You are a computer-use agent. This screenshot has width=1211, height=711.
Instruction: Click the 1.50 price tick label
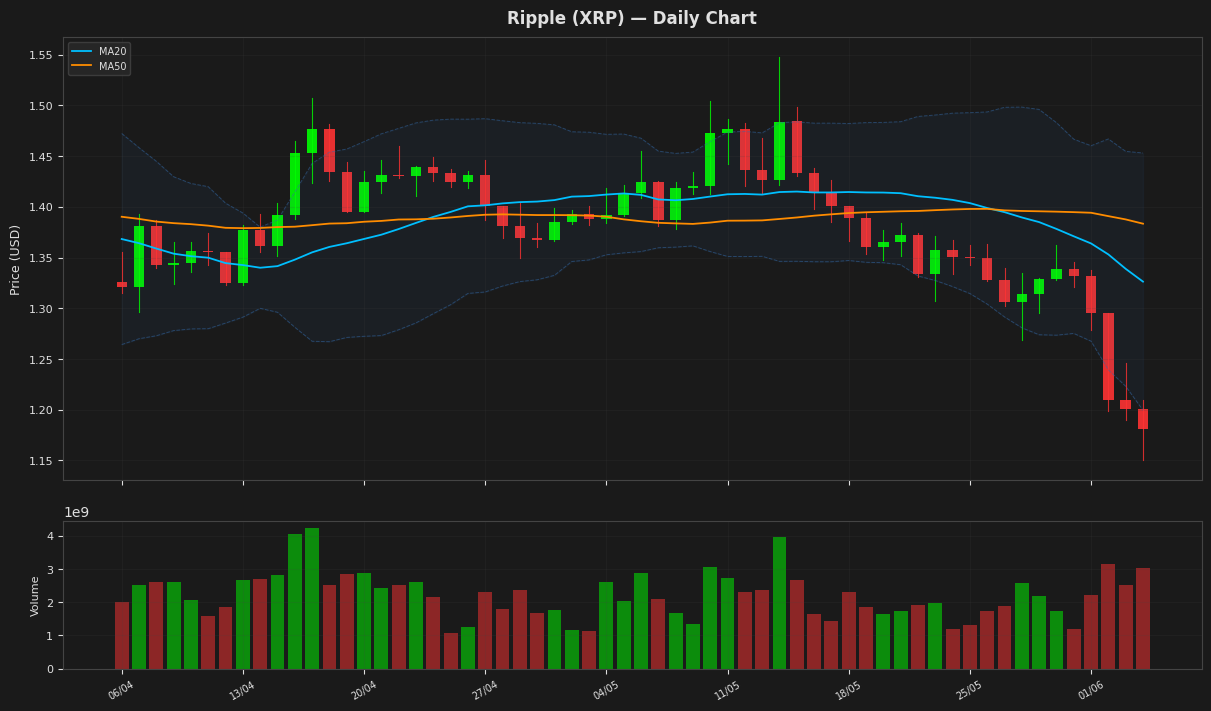point(41,106)
